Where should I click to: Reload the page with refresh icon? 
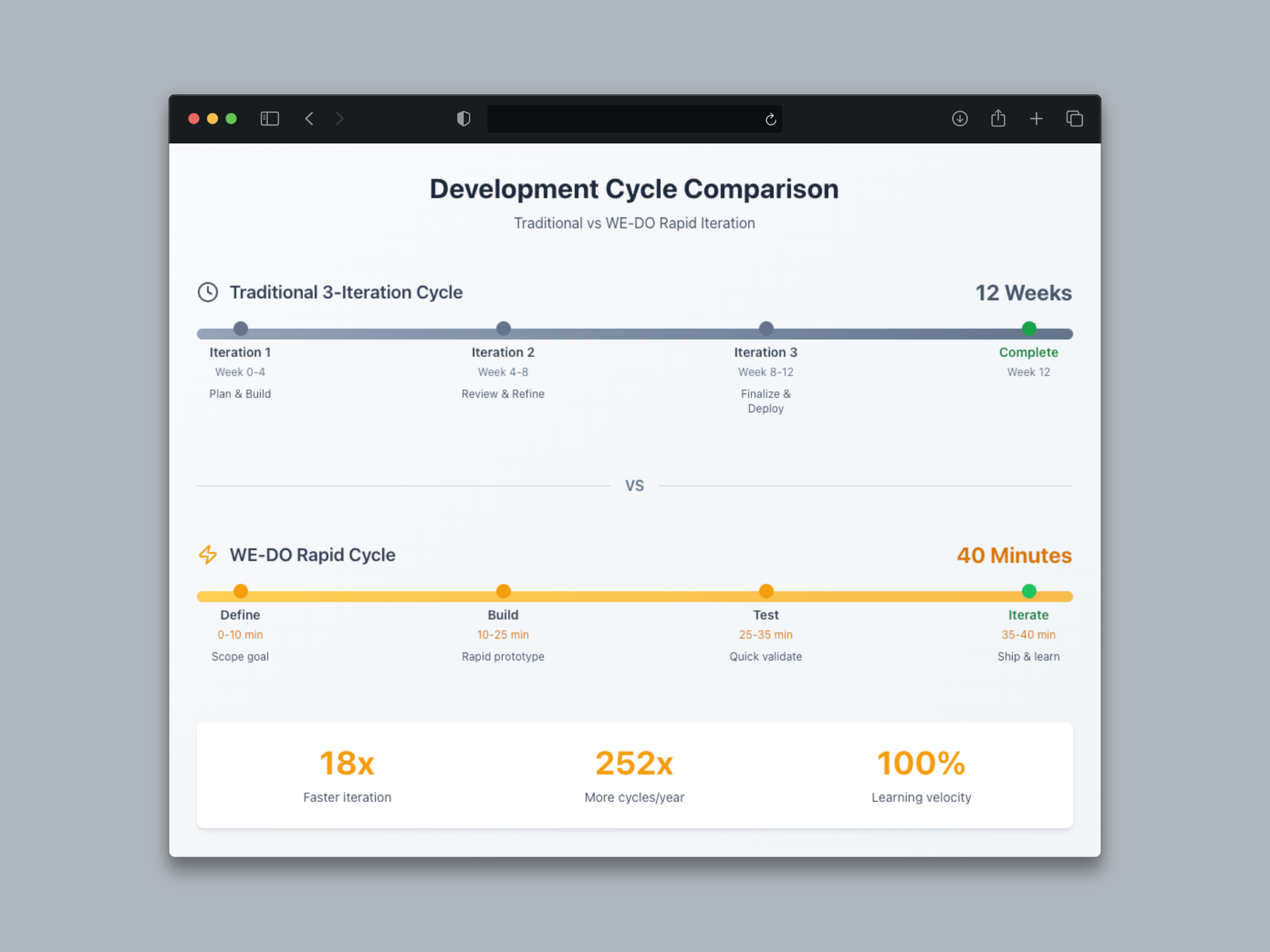coord(771,119)
